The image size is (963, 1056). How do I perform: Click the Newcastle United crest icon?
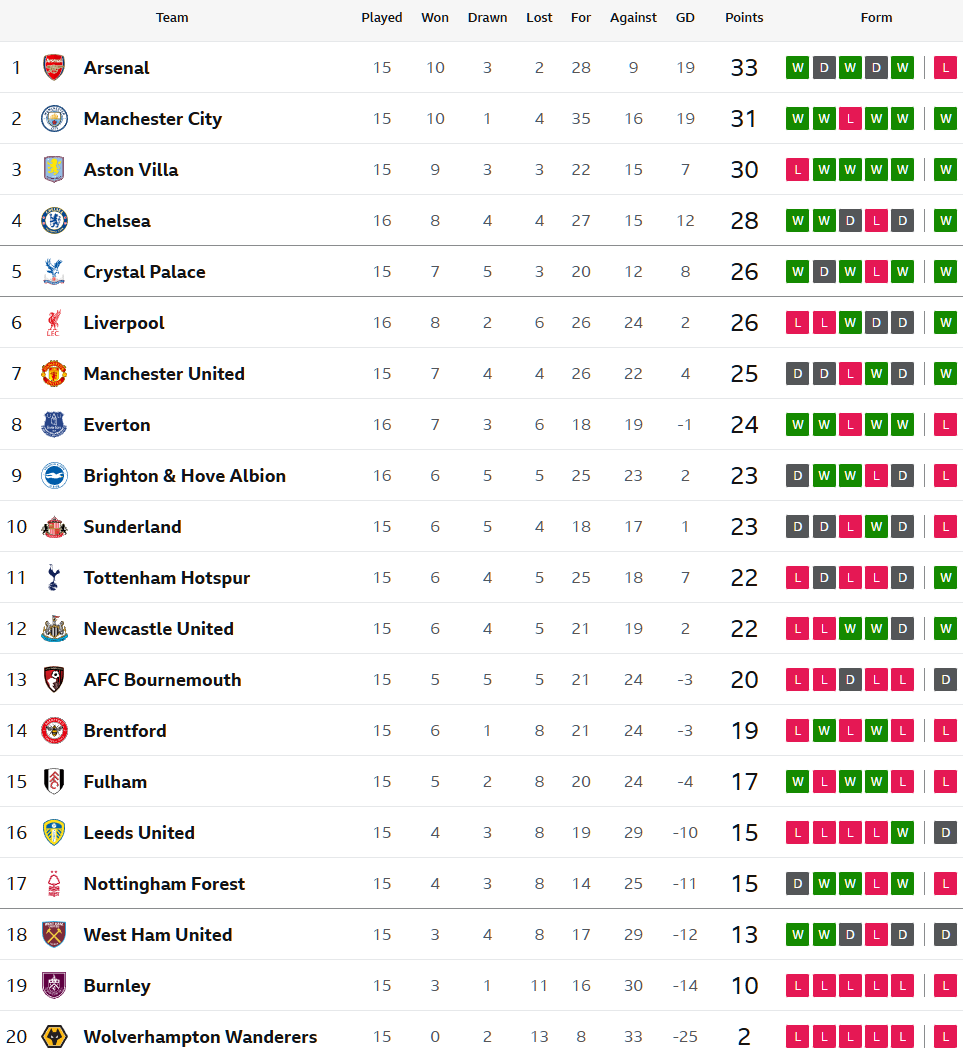pos(54,629)
